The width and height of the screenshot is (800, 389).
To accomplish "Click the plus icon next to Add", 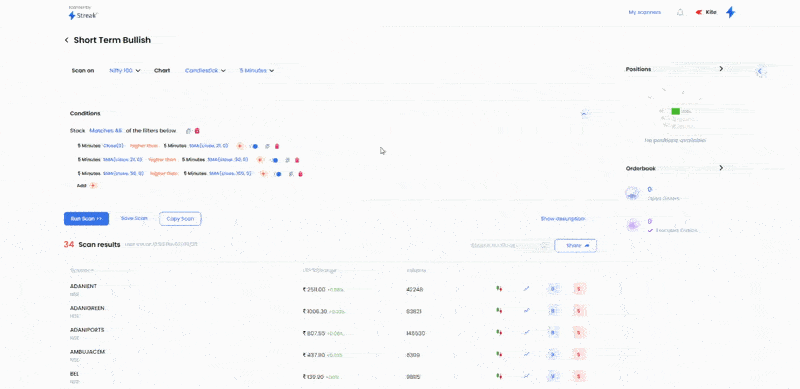I will click(93, 185).
